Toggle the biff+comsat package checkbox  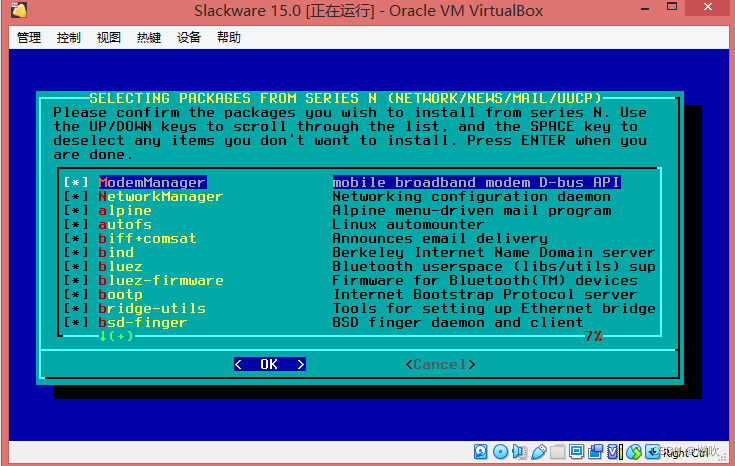(x=76, y=239)
